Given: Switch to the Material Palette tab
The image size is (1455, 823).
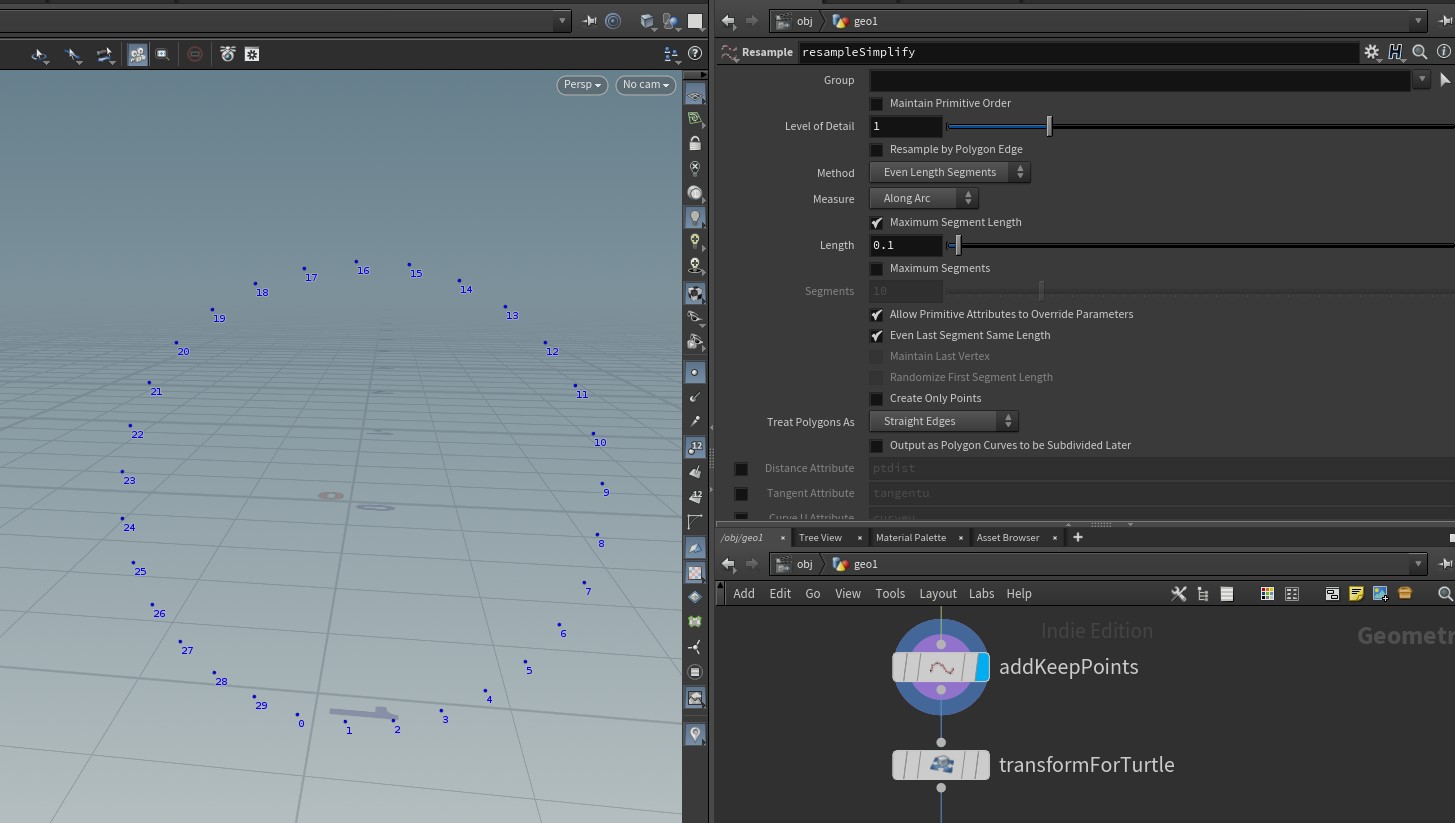Looking at the screenshot, I should 910,538.
